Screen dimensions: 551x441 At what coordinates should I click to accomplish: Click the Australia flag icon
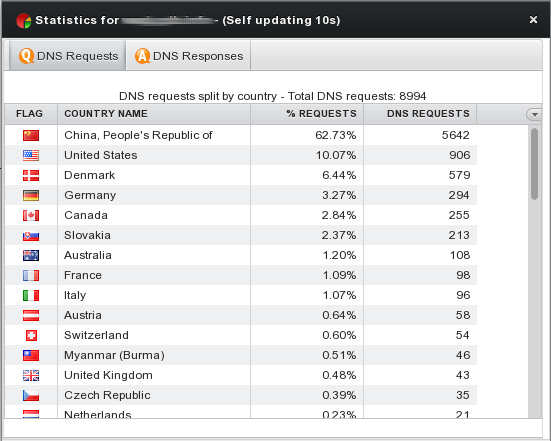(31, 255)
